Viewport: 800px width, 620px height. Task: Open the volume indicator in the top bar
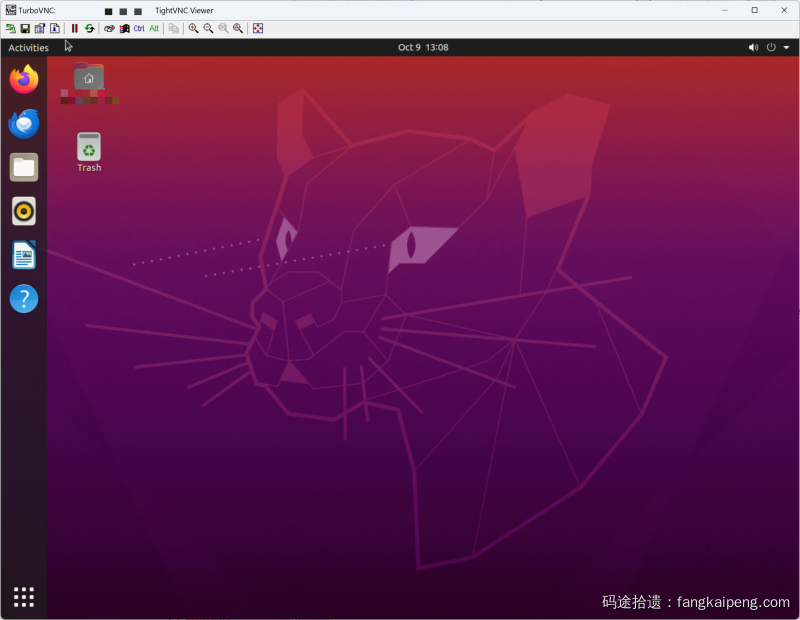[x=754, y=47]
